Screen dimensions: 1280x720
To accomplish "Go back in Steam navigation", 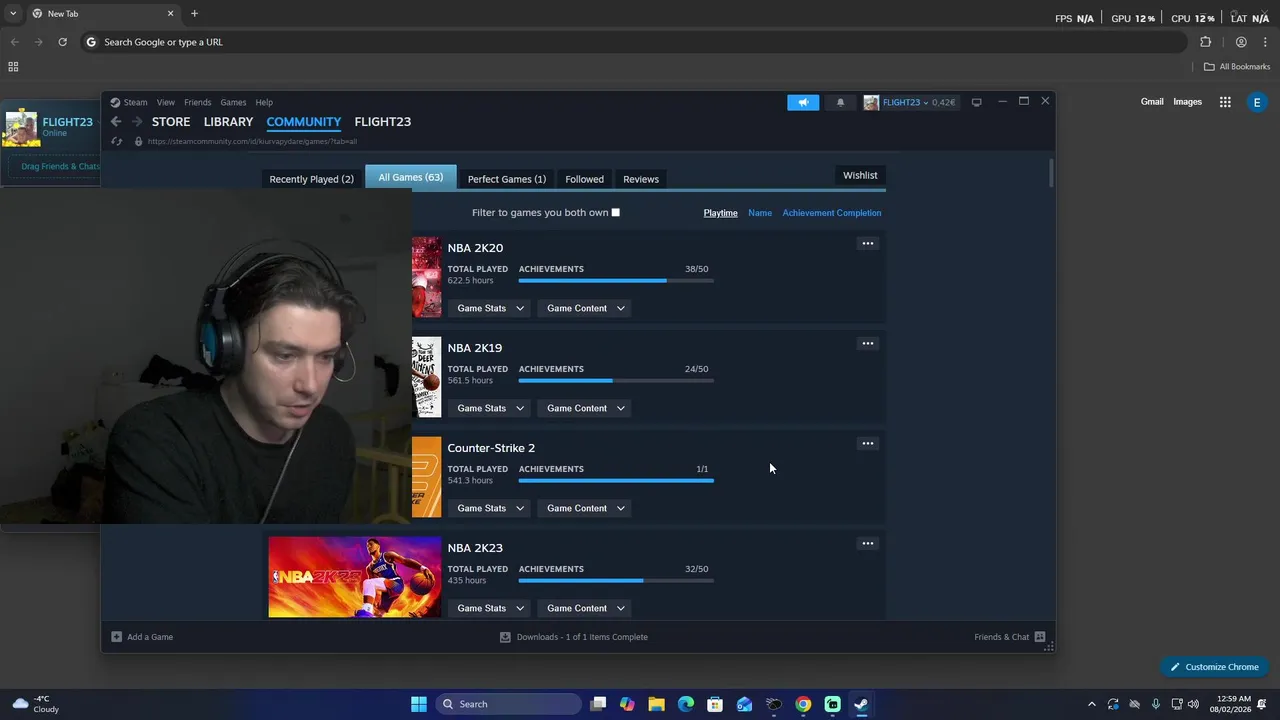I will coord(116,122).
